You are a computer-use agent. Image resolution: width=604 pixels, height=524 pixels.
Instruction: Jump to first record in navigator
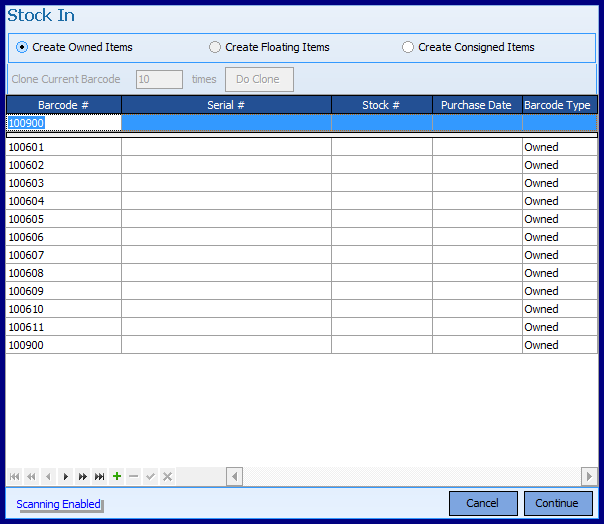14,477
